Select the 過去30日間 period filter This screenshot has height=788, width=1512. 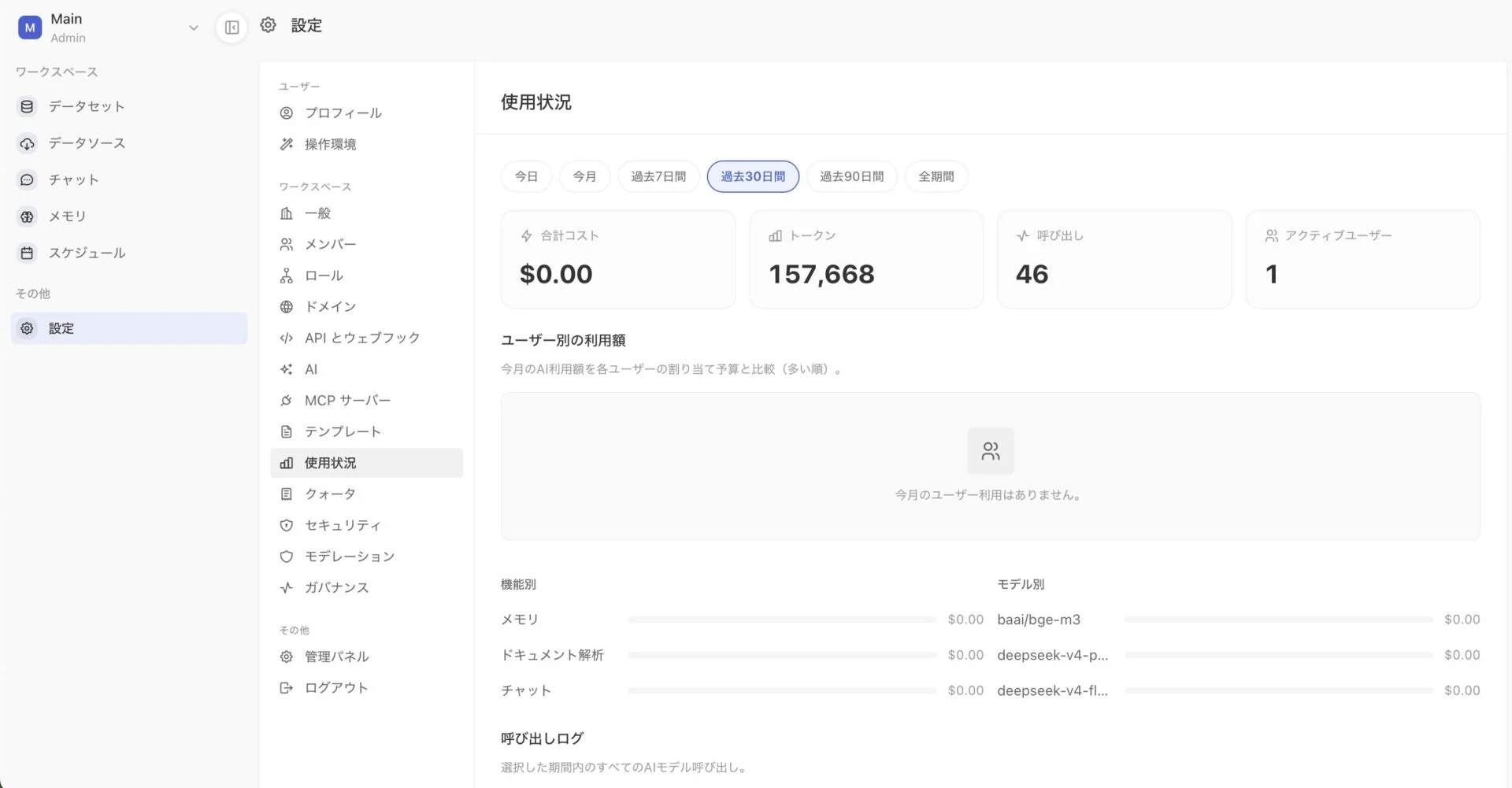click(x=753, y=176)
